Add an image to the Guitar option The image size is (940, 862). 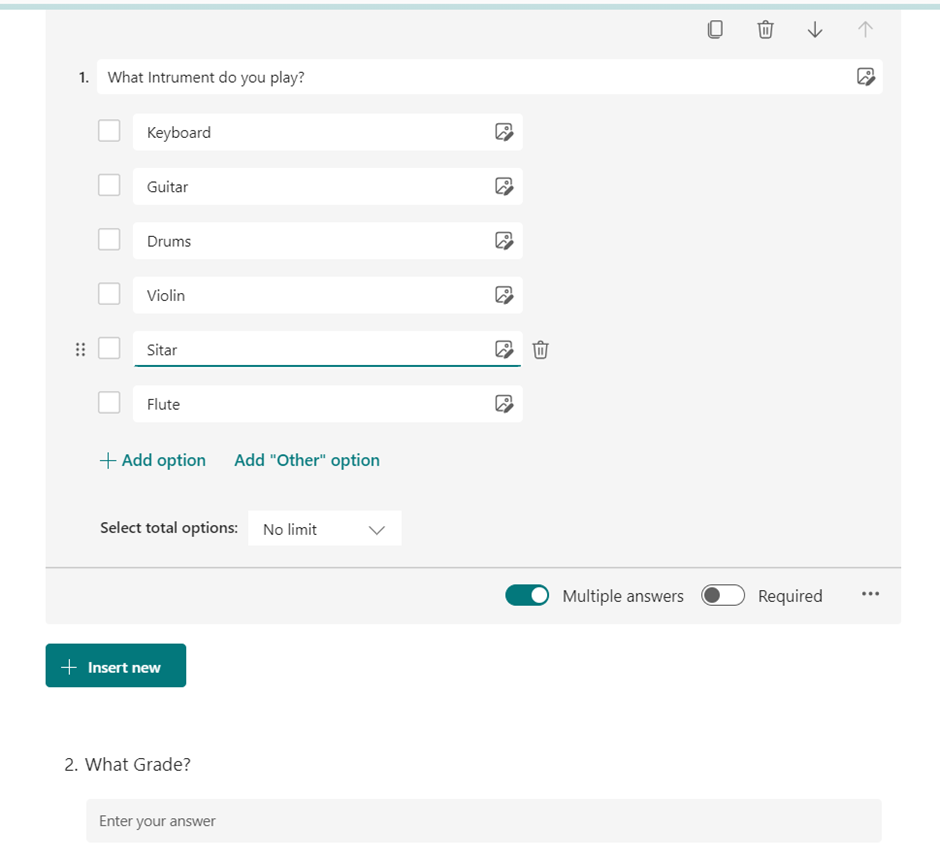[505, 186]
